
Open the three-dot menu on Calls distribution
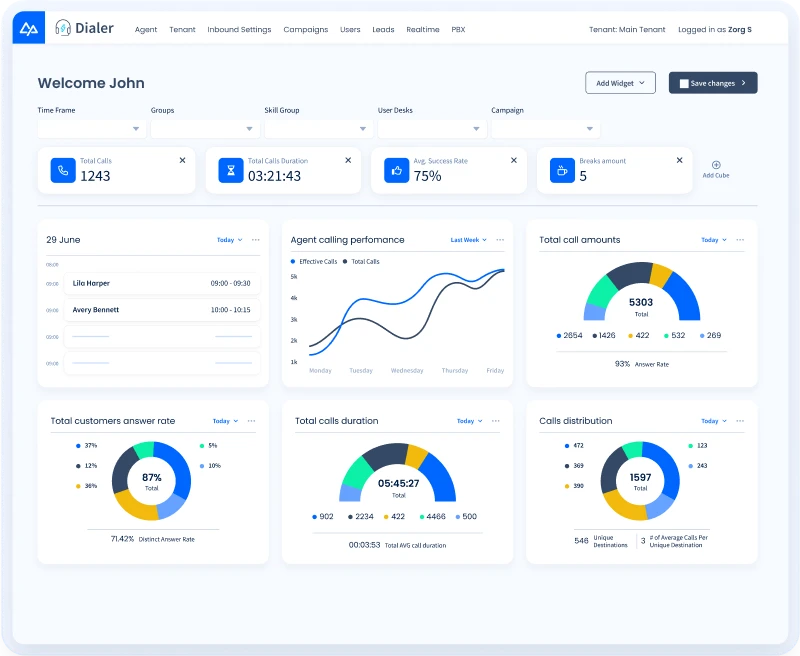point(739,421)
